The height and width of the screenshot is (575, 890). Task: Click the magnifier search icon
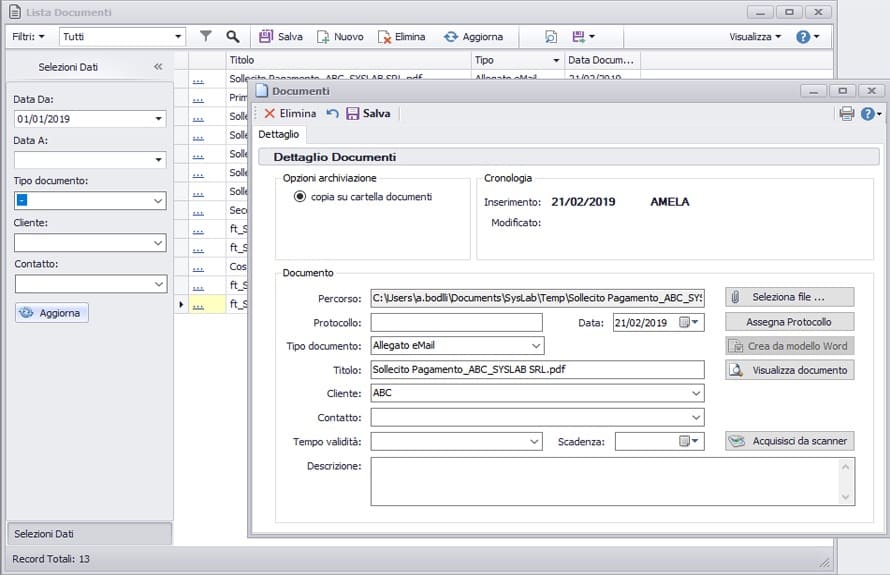233,36
